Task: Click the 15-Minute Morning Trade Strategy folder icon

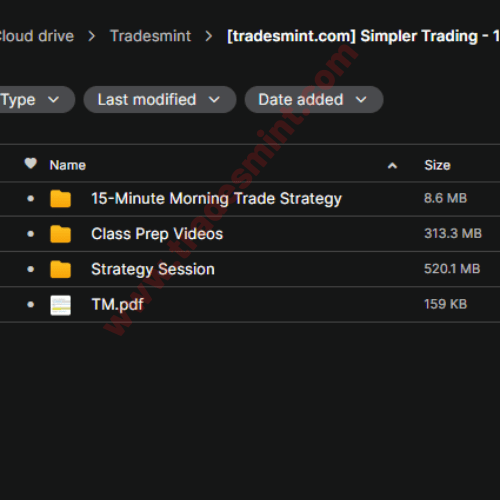Action: point(60,199)
